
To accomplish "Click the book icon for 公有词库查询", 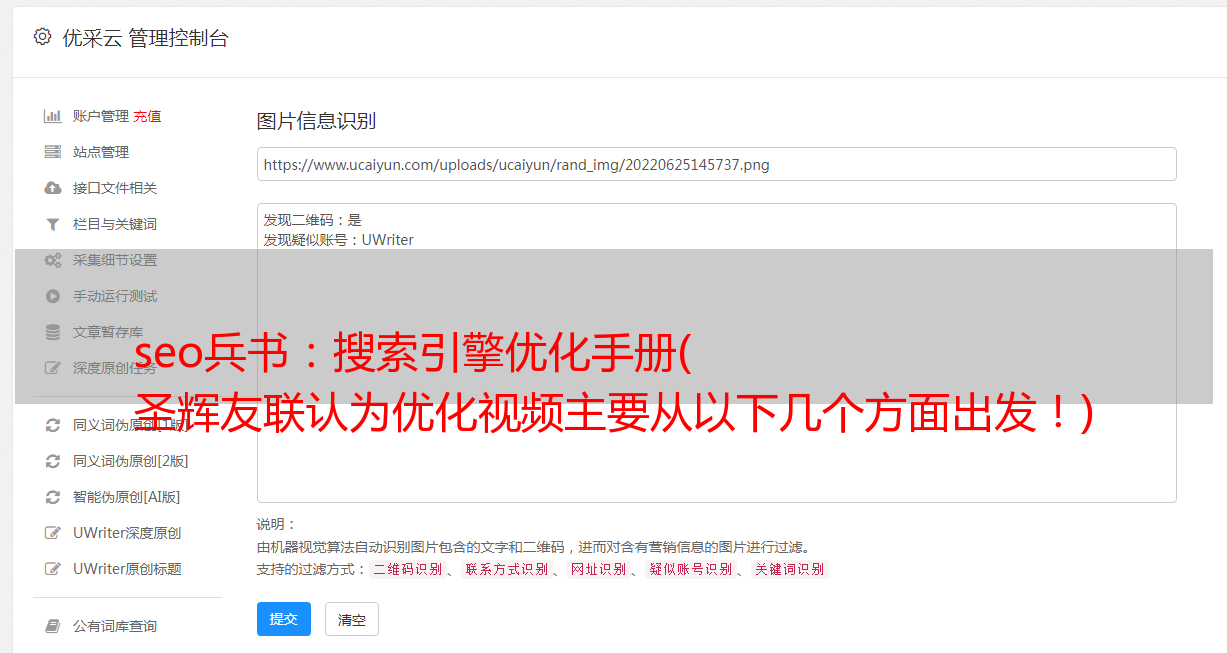I will point(53,626).
